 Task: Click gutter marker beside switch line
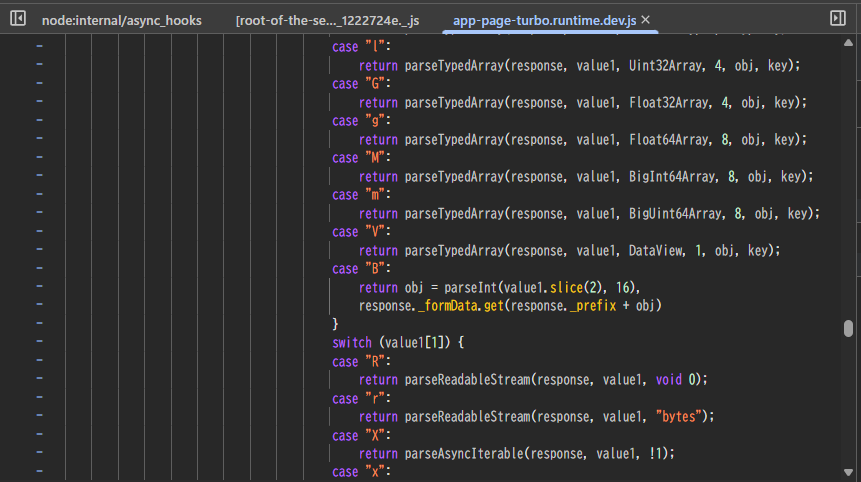(x=40, y=341)
